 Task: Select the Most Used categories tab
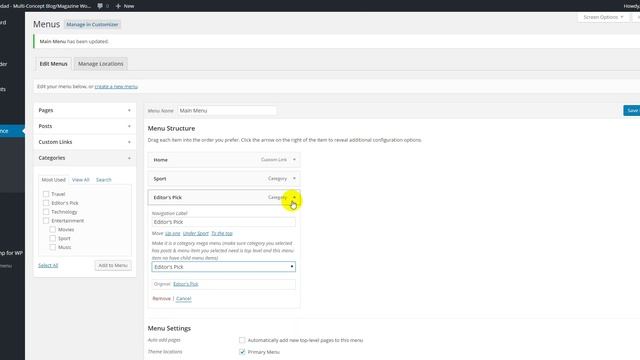pyautogui.click(x=53, y=180)
